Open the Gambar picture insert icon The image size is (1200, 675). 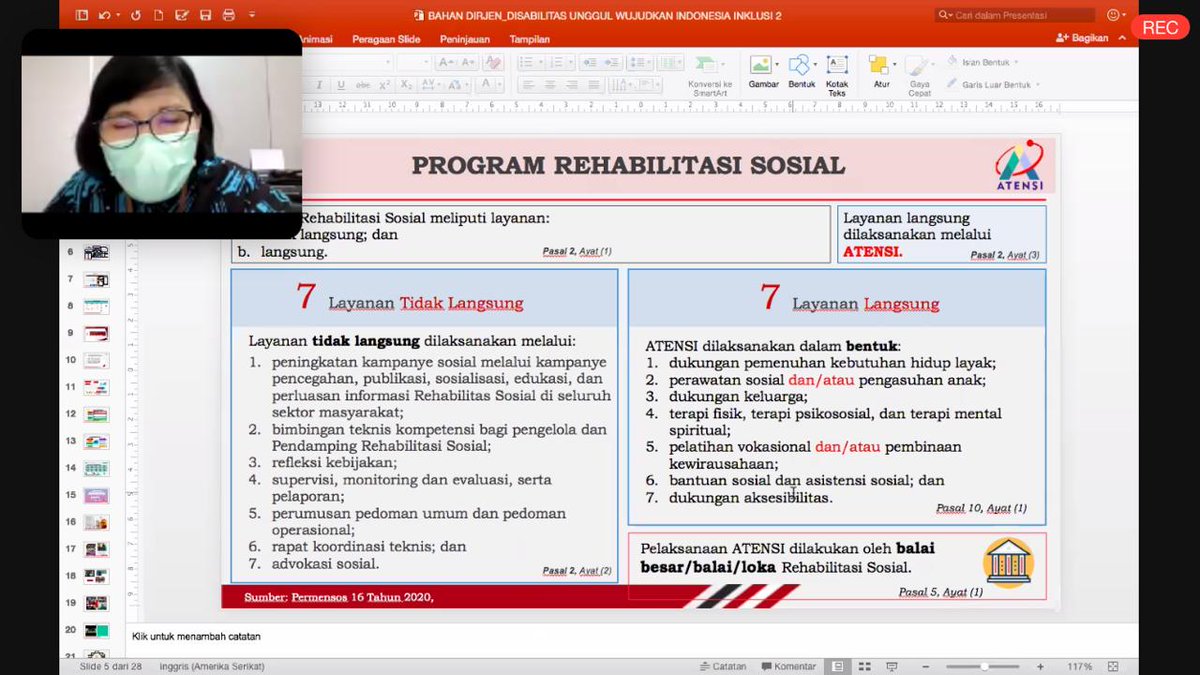pos(762,65)
